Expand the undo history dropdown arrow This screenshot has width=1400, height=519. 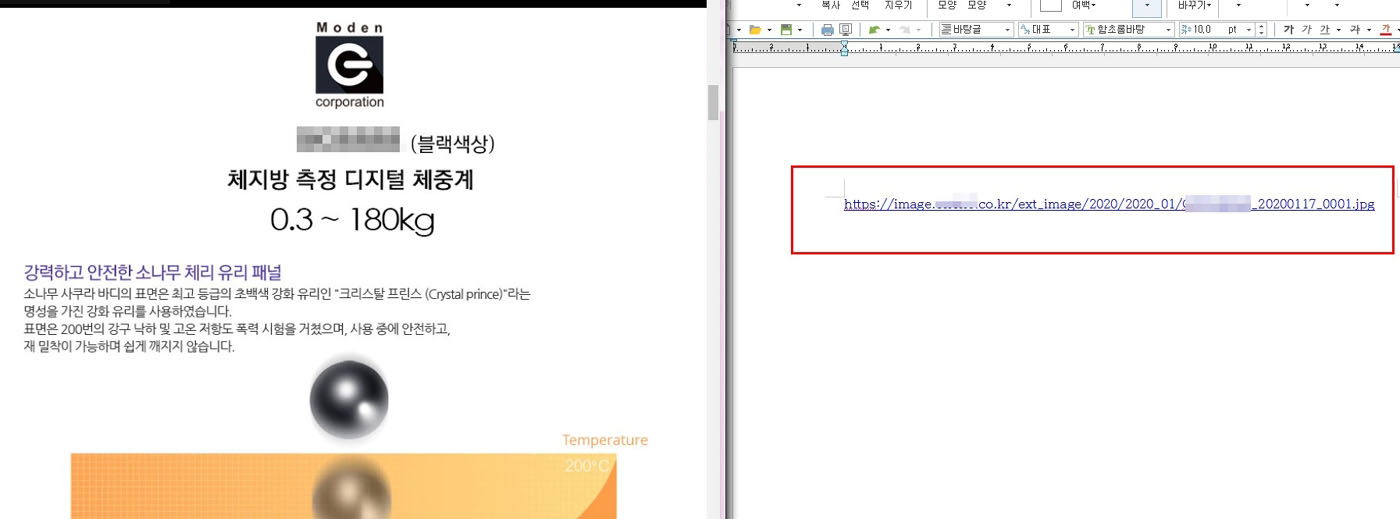coord(888,30)
